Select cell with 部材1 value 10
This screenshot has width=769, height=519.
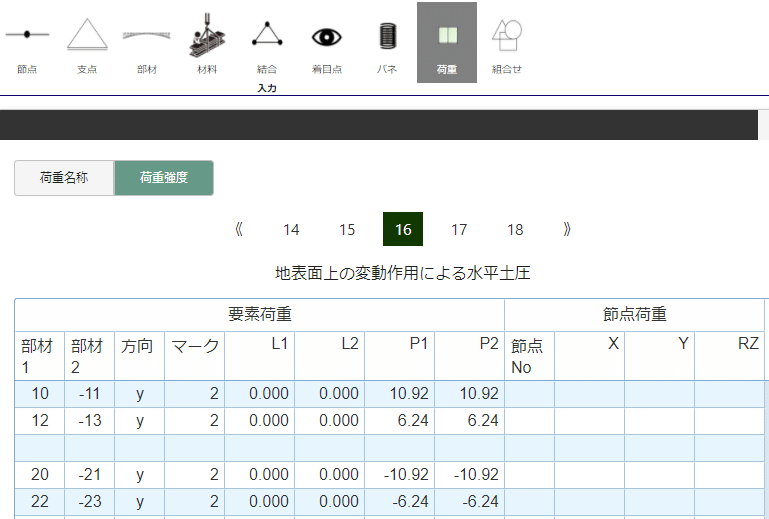click(40, 394)
